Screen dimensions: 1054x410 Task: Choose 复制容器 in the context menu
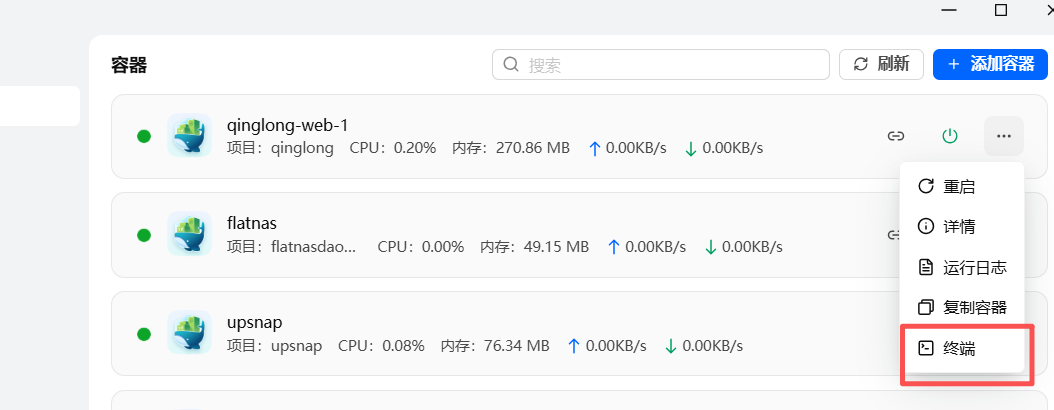coord(962,307)
